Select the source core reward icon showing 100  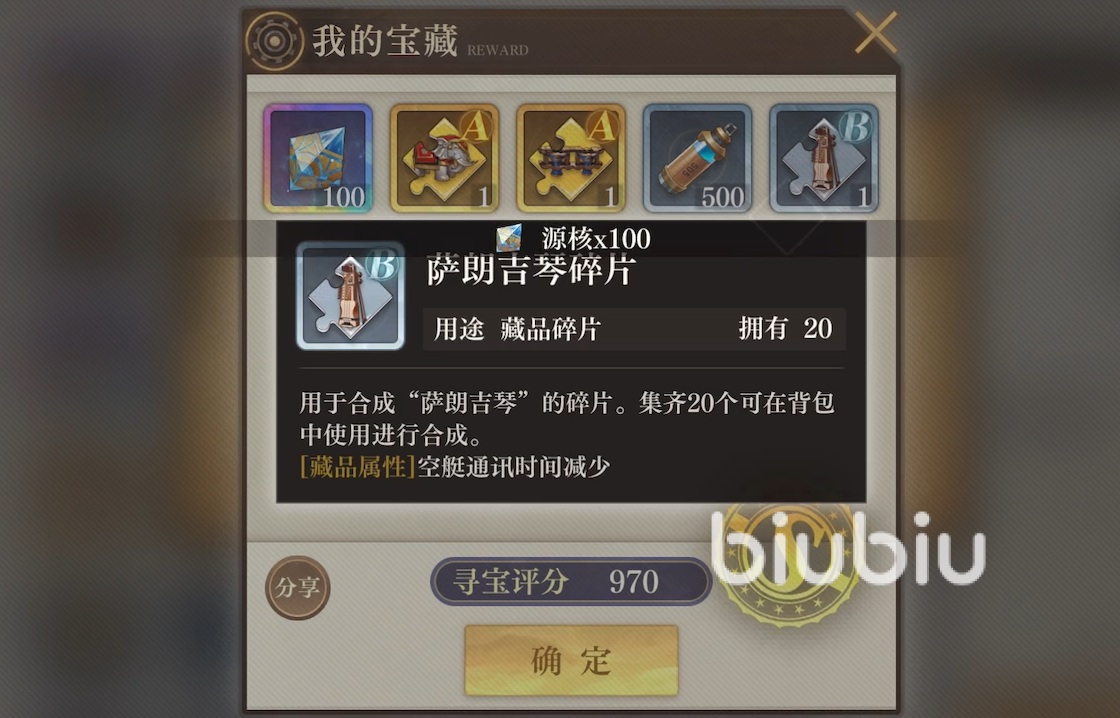click(x=318, y=158)
